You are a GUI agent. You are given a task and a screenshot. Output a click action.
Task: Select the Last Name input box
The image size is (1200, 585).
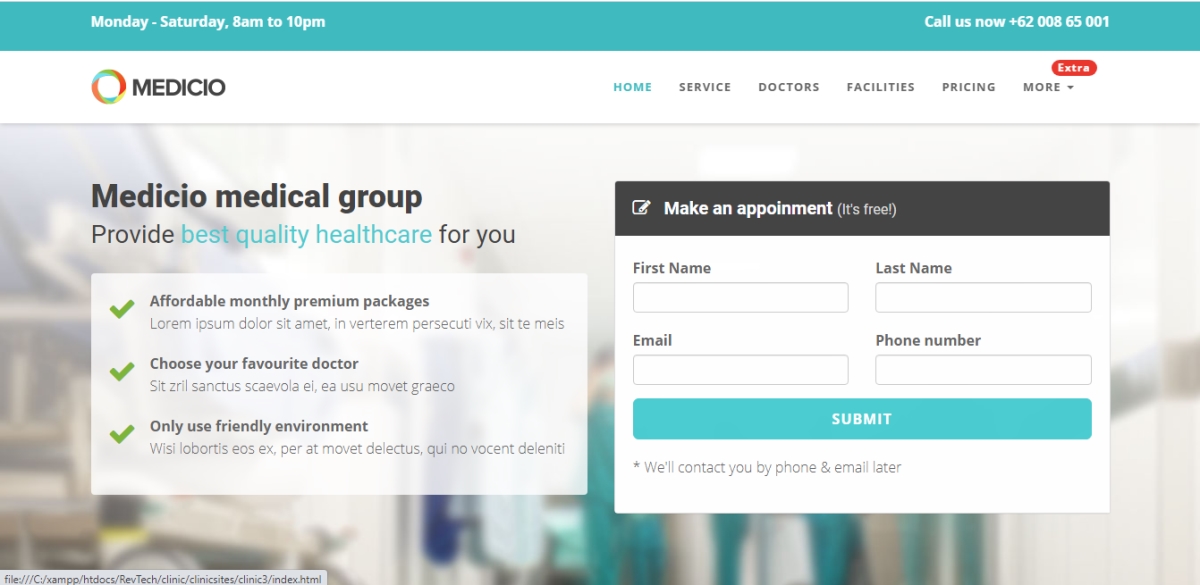point(984,298)
